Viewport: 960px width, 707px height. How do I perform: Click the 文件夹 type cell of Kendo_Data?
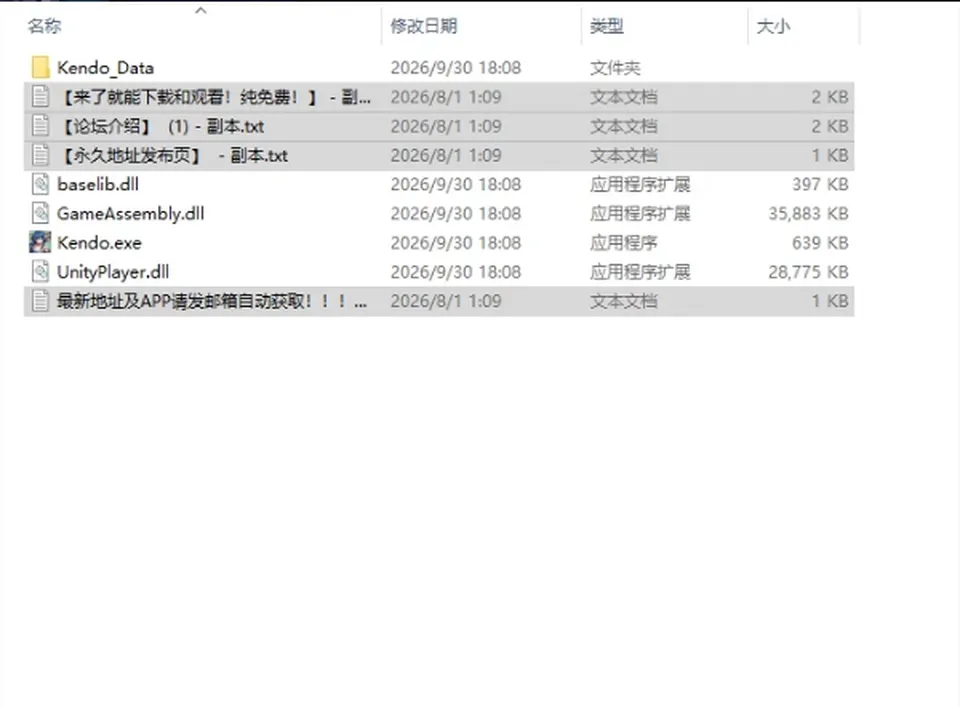[615, 68]
